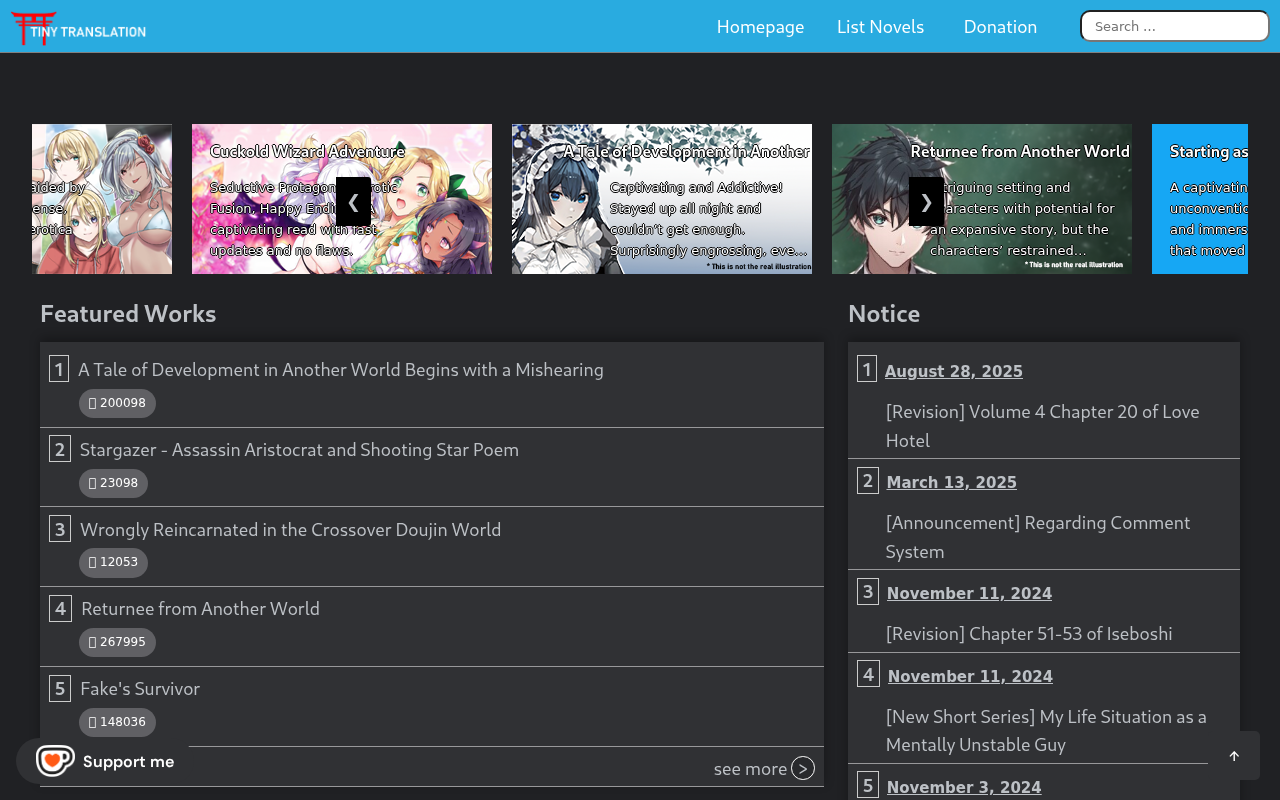Advance carousel with the right arrow
This screenshot has height=800, width=1280.
click(x=926, y=202)
